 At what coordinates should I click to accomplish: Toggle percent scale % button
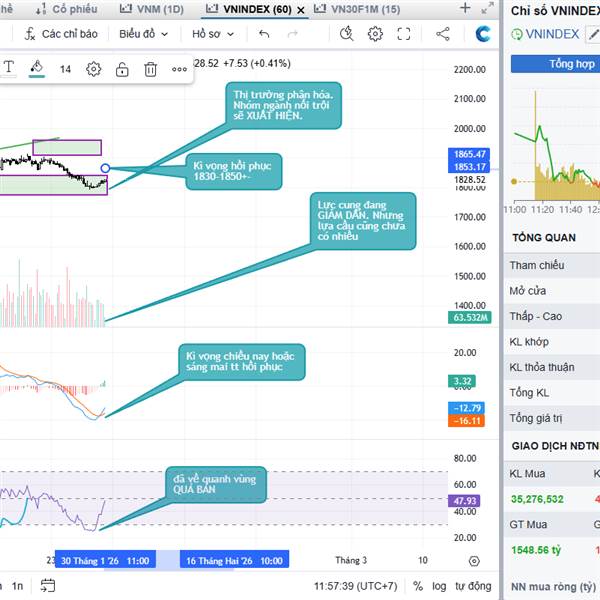click(418, 586)
